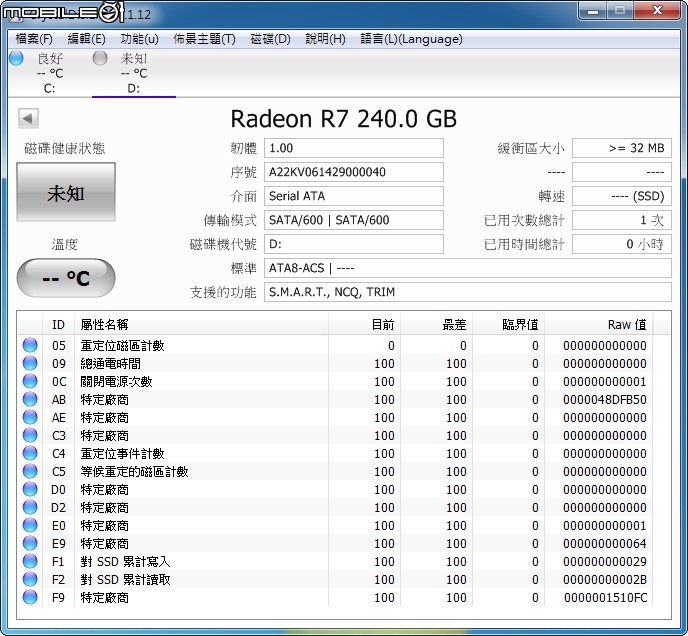This screenshot has width=688, height=636.
Task: Click buffer size field >= 32 MB
Action: pyautogui.click(x=622, y=148)
